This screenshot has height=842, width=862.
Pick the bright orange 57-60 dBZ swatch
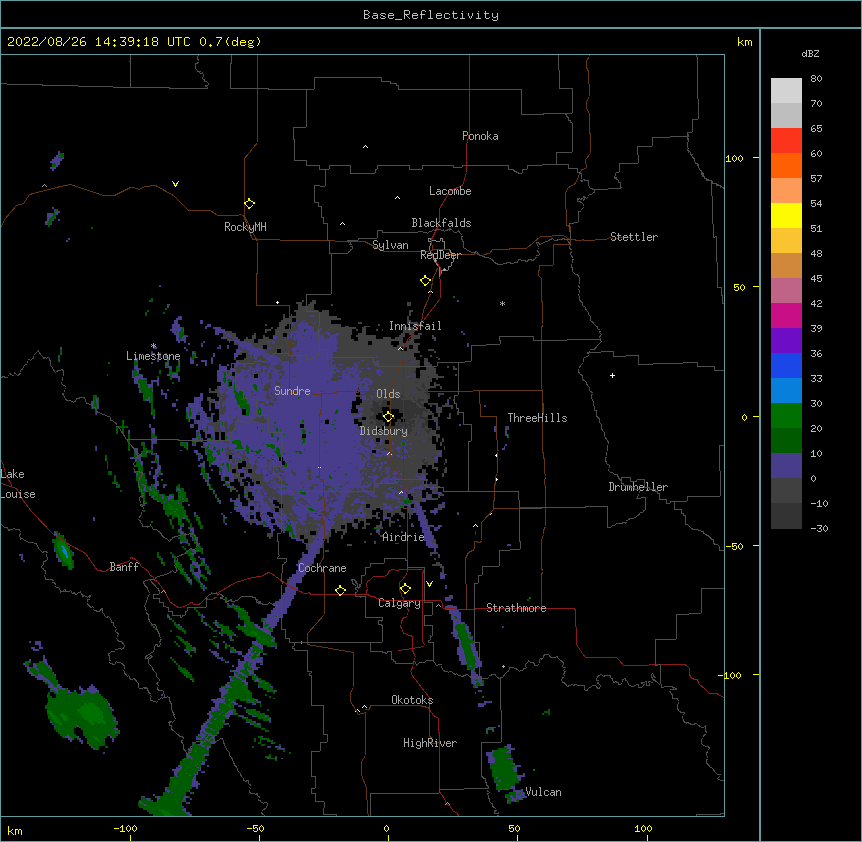786,165
